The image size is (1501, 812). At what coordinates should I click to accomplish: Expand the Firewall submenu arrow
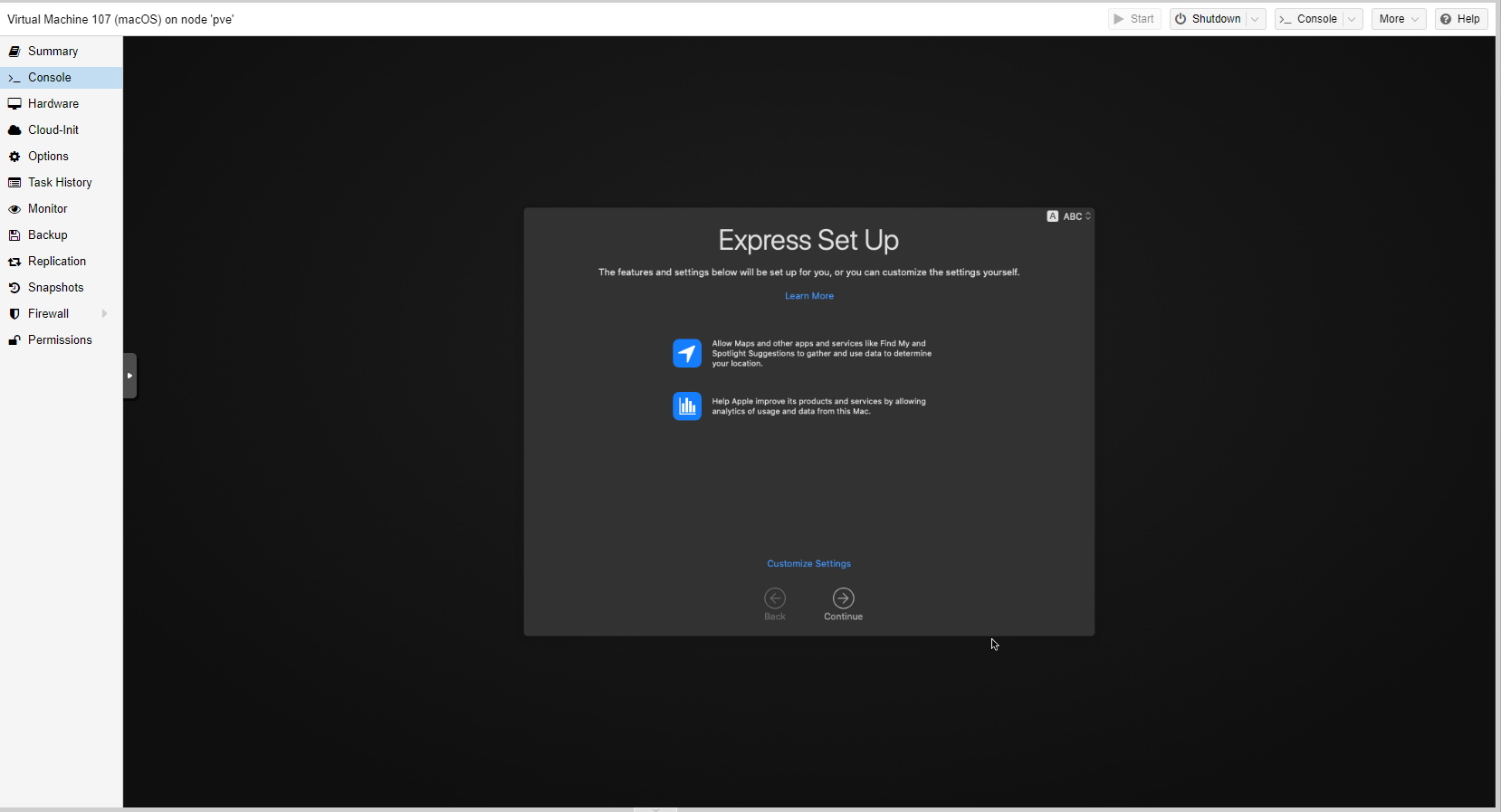pos(105,314)
